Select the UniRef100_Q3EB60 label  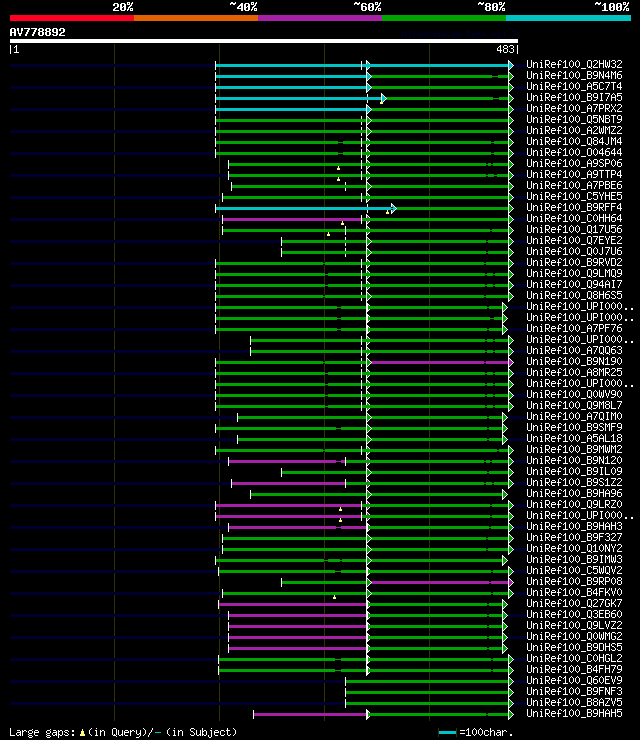pyautogui.click(x=574, y=615)
